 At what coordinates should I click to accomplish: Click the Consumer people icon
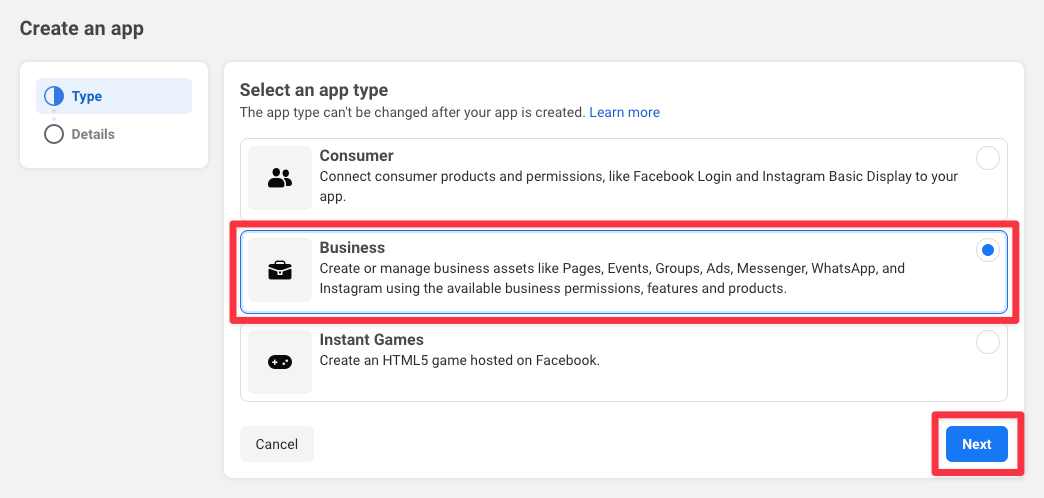(x=280, y=178)
